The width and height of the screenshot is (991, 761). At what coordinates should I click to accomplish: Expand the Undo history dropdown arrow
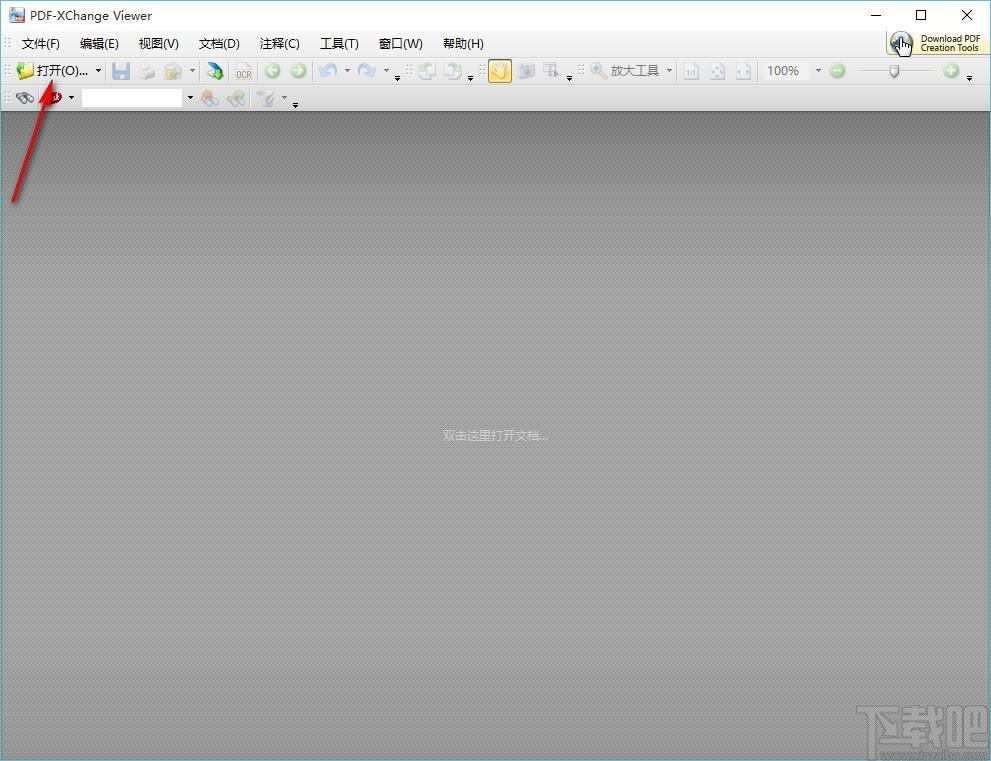[347, 71]
